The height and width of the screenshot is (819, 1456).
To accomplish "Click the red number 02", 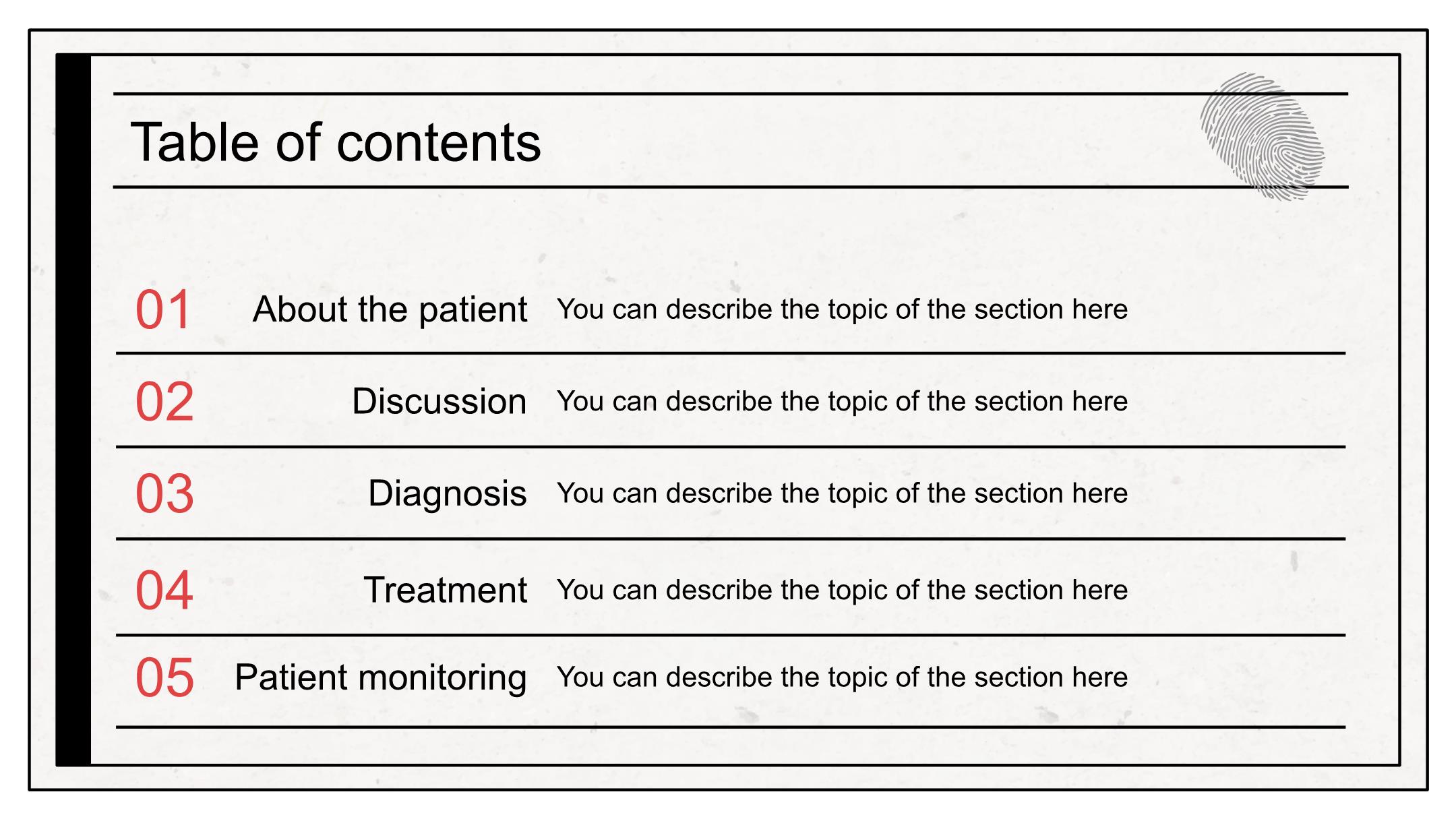I will tap(164, 402).
